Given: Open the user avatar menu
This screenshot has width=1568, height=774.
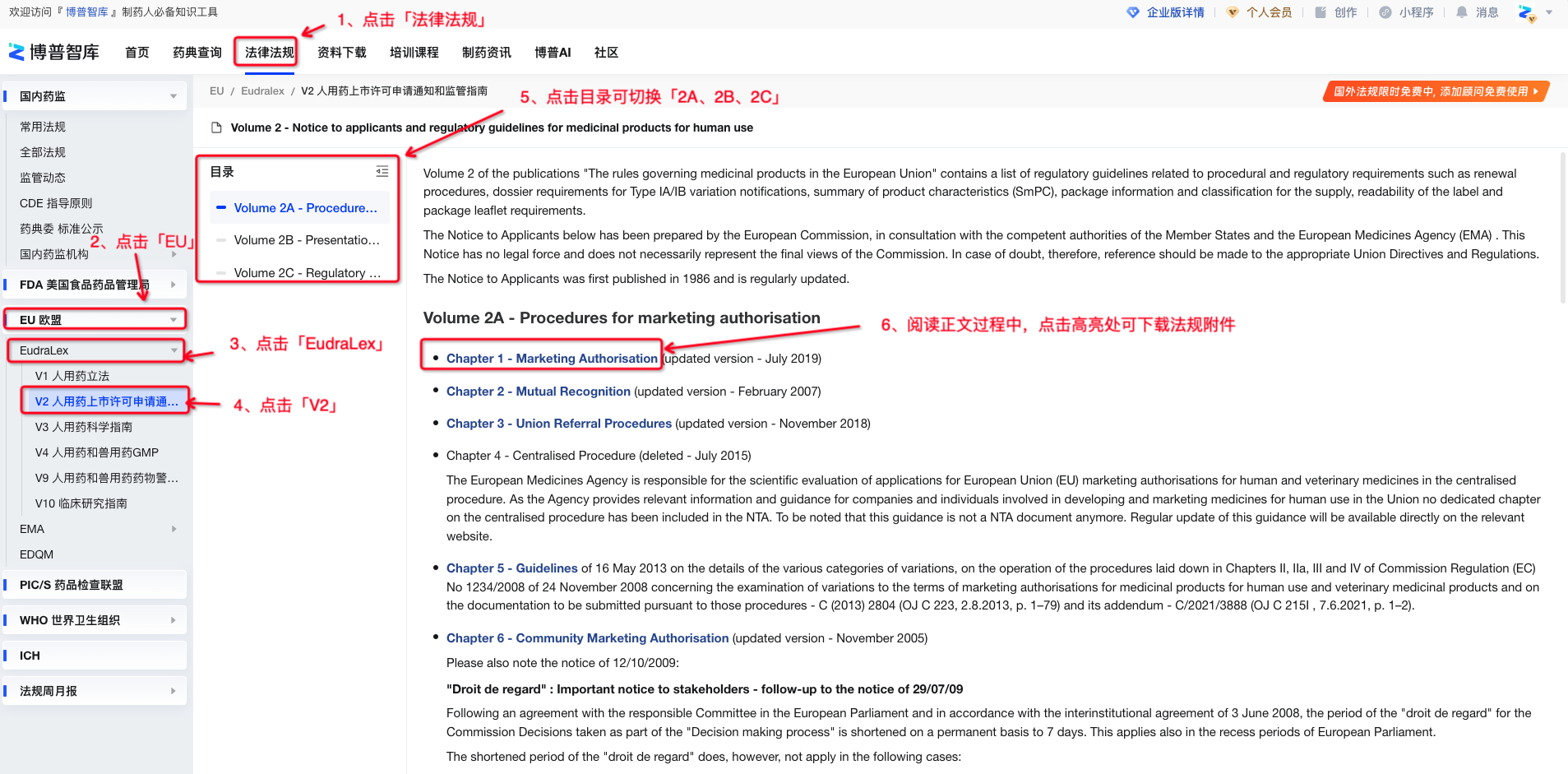Looking at the screenshot, I should [1527, 13].
